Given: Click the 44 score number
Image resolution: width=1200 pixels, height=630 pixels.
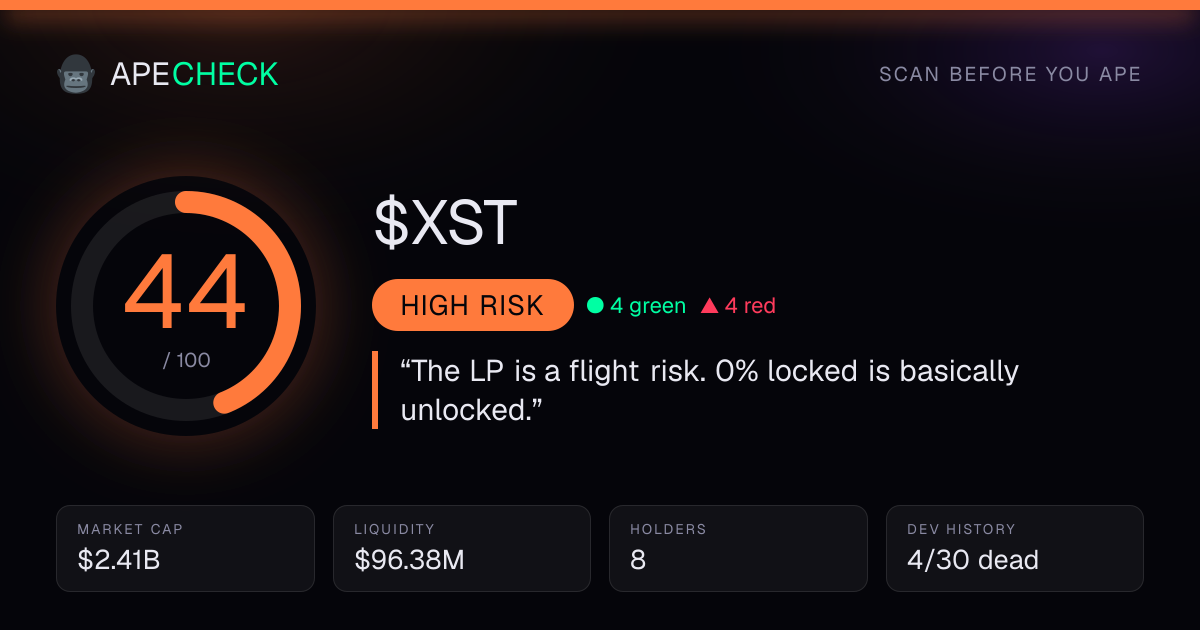Looking at the screenshot, I should coord(185,295).
